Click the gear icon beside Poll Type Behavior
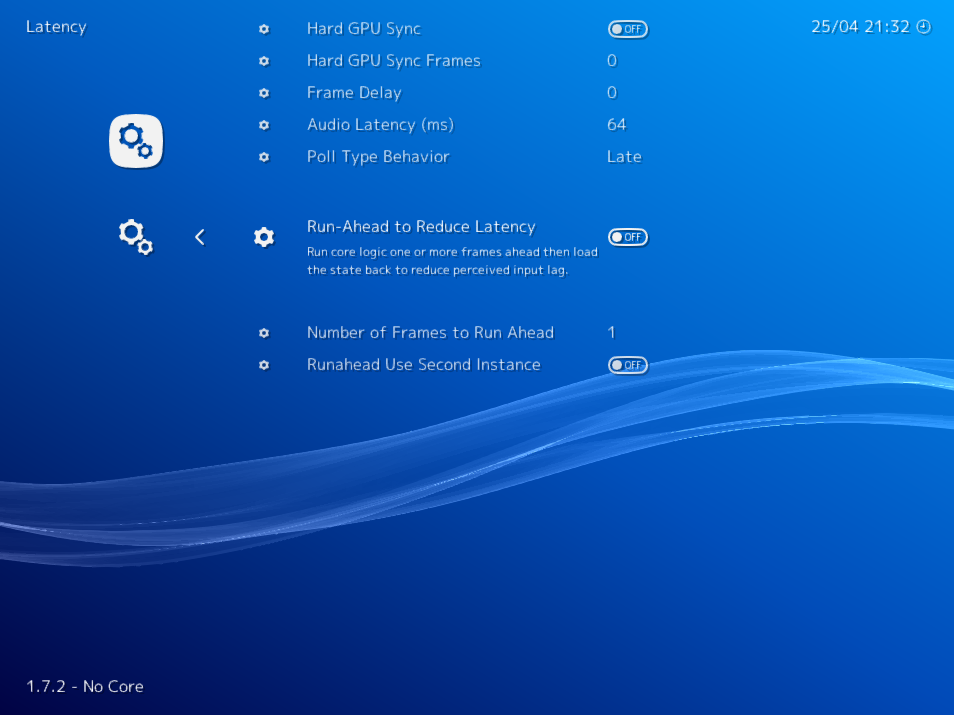Screen dimensions: 954x715 point(264,157)
